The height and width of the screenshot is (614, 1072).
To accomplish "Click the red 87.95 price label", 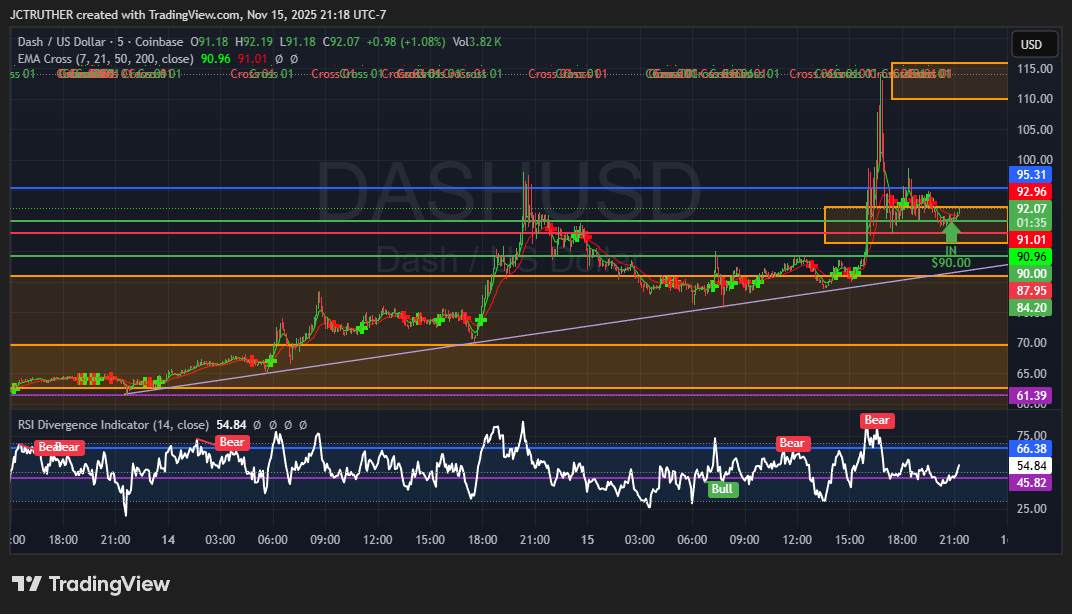I will (1031, 291).
